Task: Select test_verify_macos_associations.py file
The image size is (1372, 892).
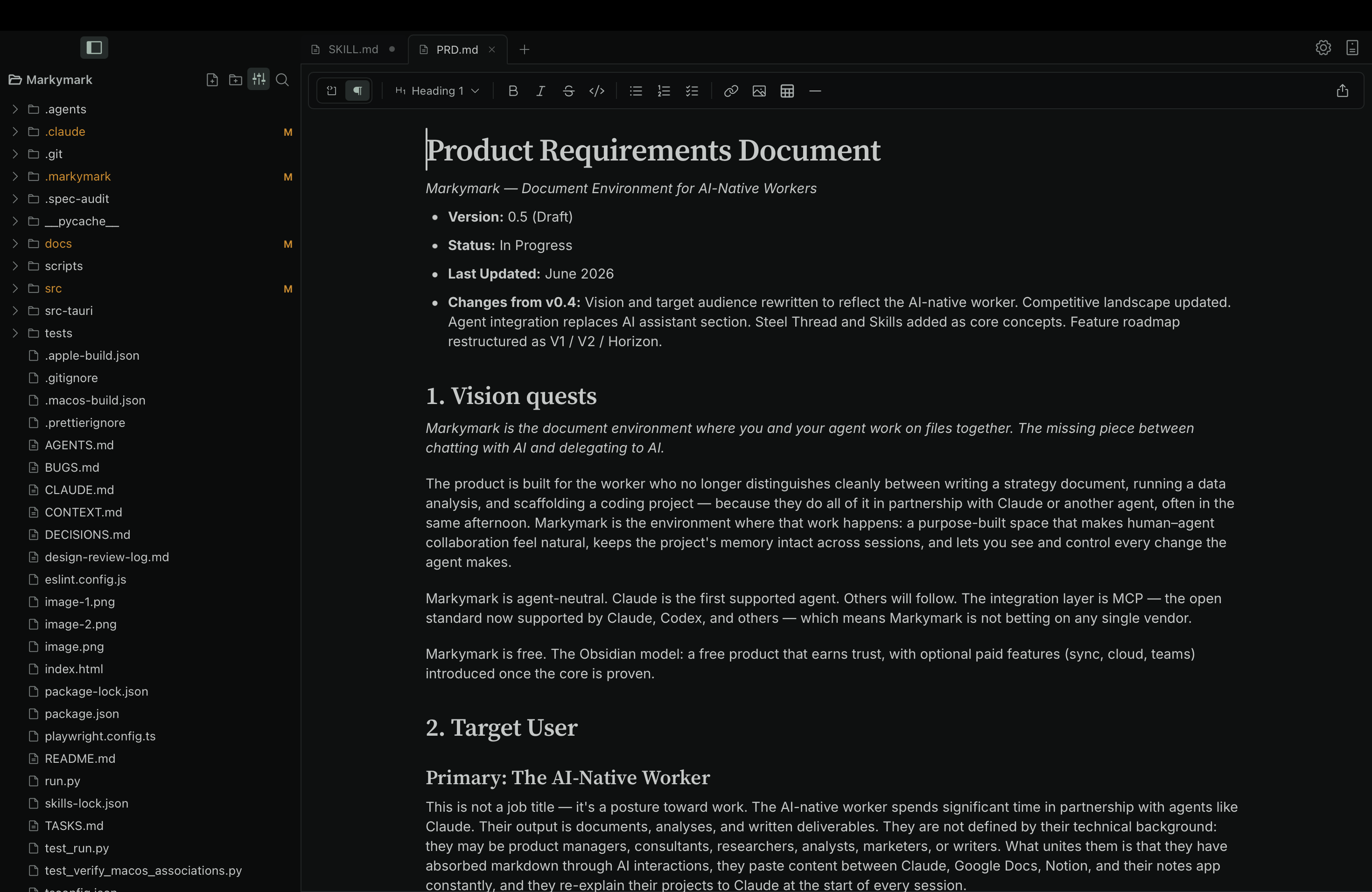Action: click(150, 871)
